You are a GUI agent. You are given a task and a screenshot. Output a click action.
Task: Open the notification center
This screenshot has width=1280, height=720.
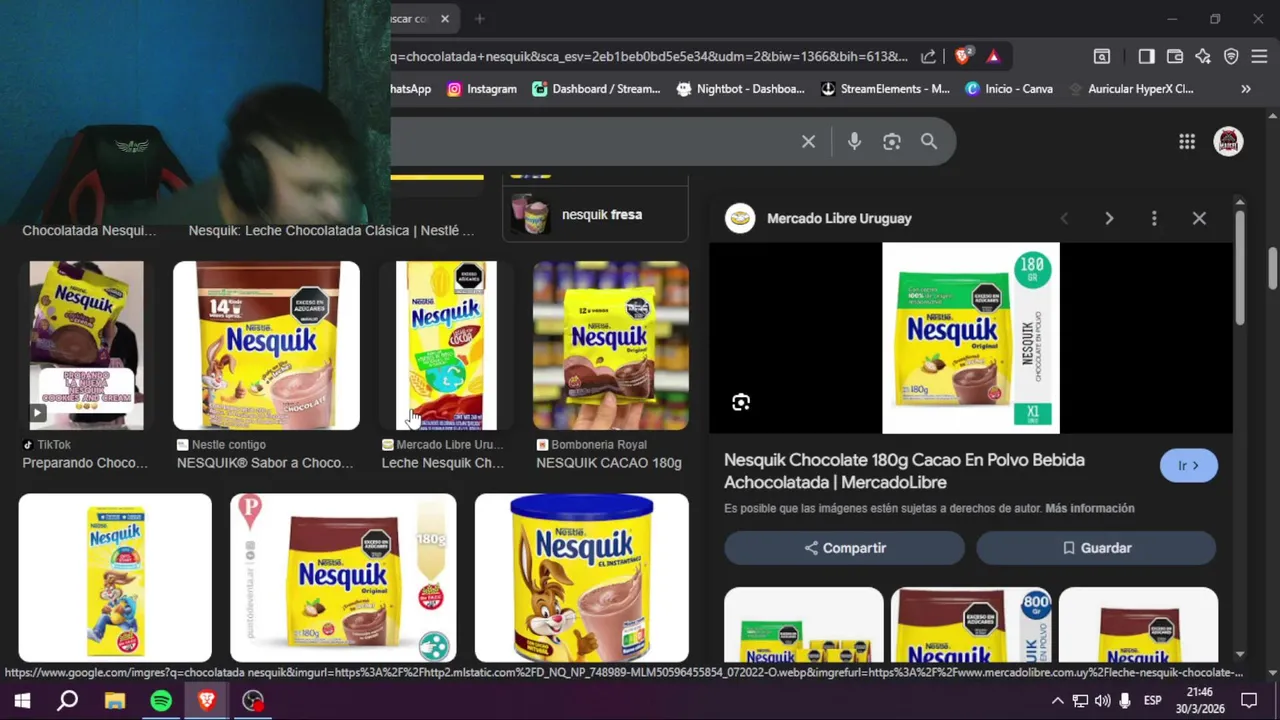tap(1249, 701)
